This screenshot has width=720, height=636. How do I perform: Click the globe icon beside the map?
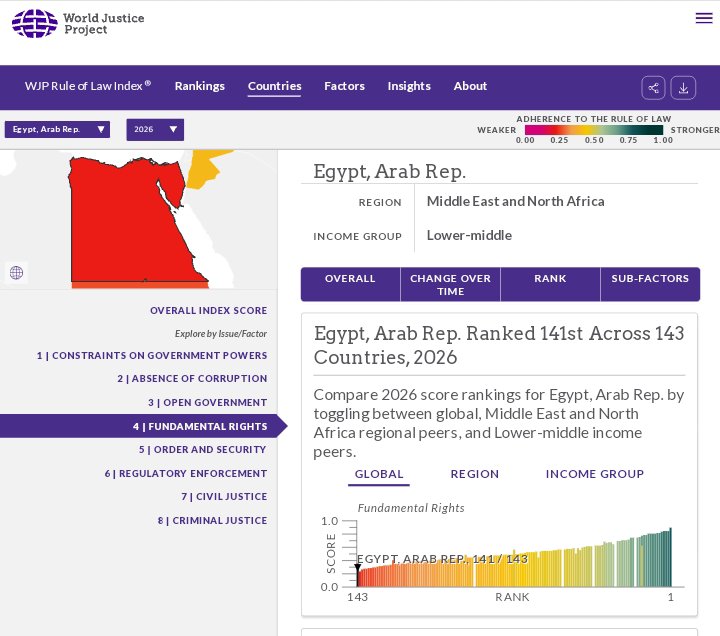[17, 273]
